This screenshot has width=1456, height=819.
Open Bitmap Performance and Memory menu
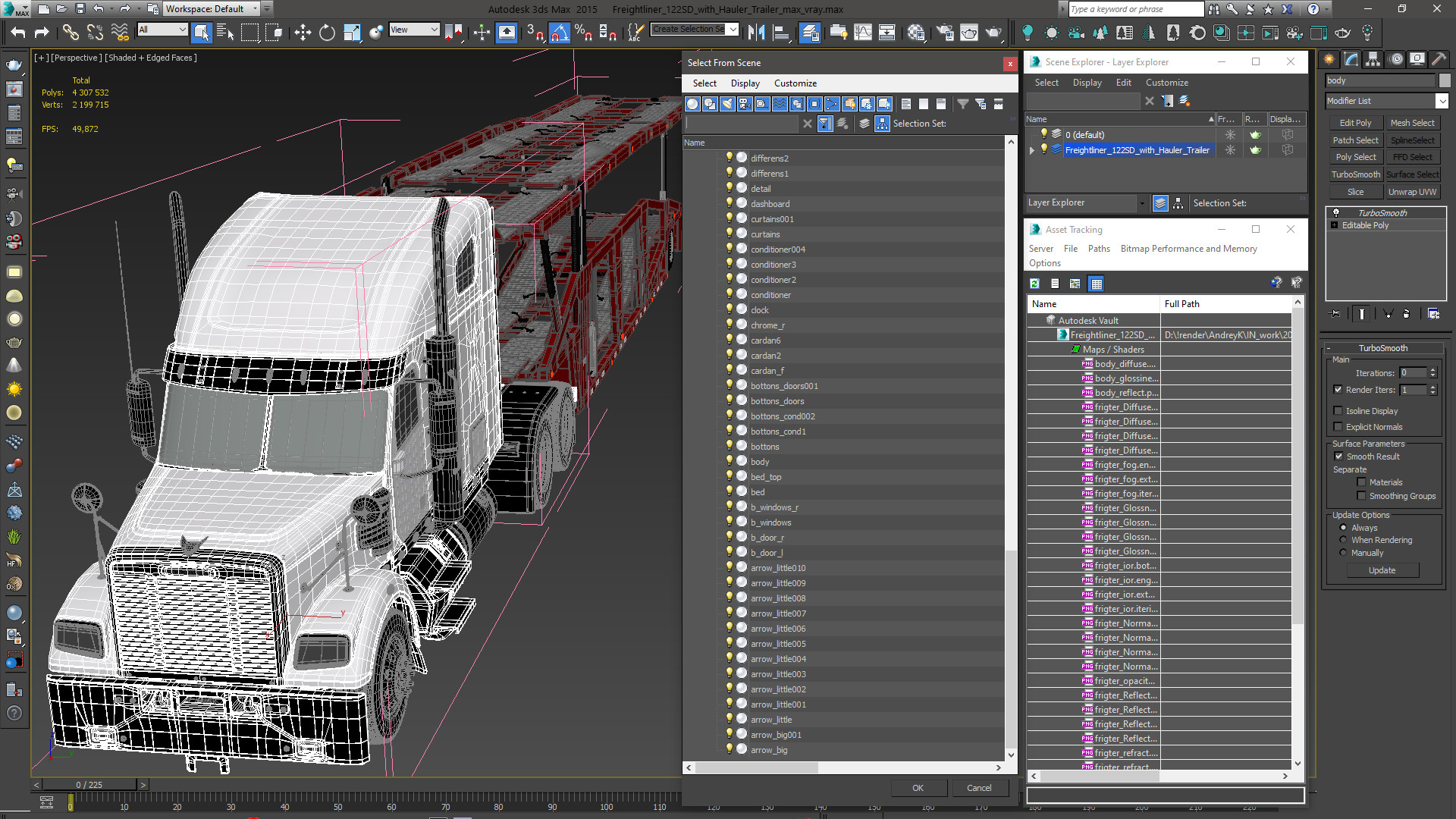pyautogui.click(x=1188, y=249)
